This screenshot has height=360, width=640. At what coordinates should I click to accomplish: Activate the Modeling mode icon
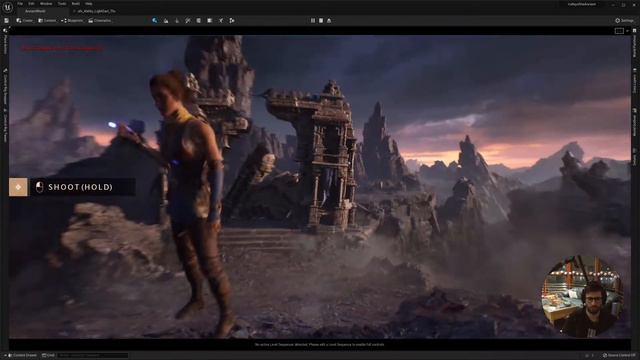click(199, 20)
